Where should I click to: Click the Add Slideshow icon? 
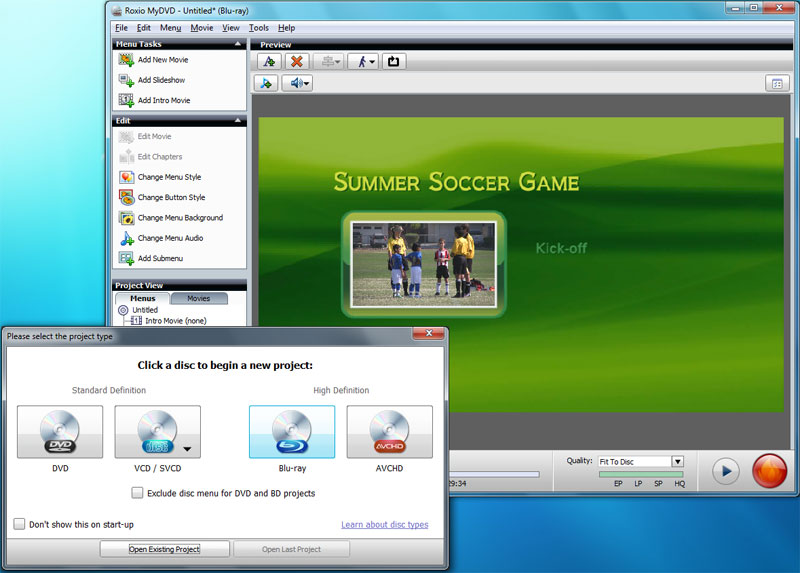click(x=126, y=80)
